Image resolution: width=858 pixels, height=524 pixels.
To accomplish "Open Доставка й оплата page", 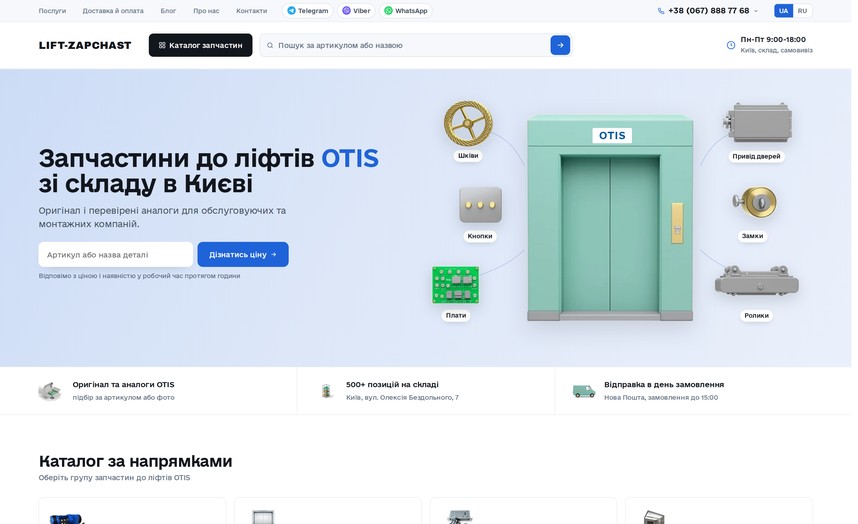I will pyautogui.click(x=113, y=11).
